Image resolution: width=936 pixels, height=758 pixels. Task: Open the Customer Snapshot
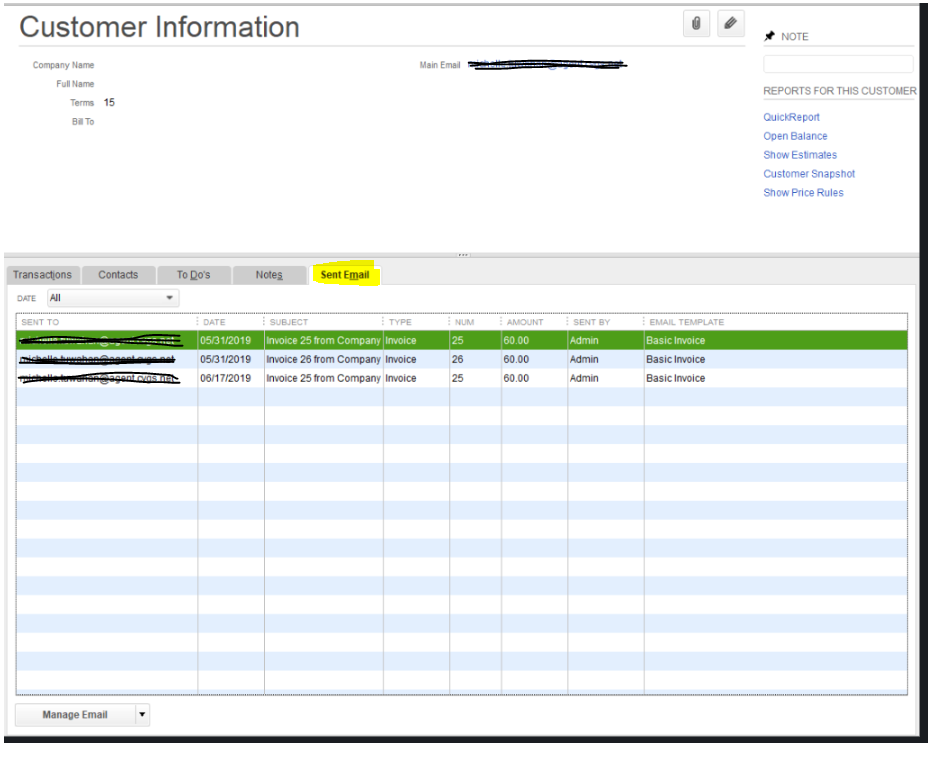point(809,174)
